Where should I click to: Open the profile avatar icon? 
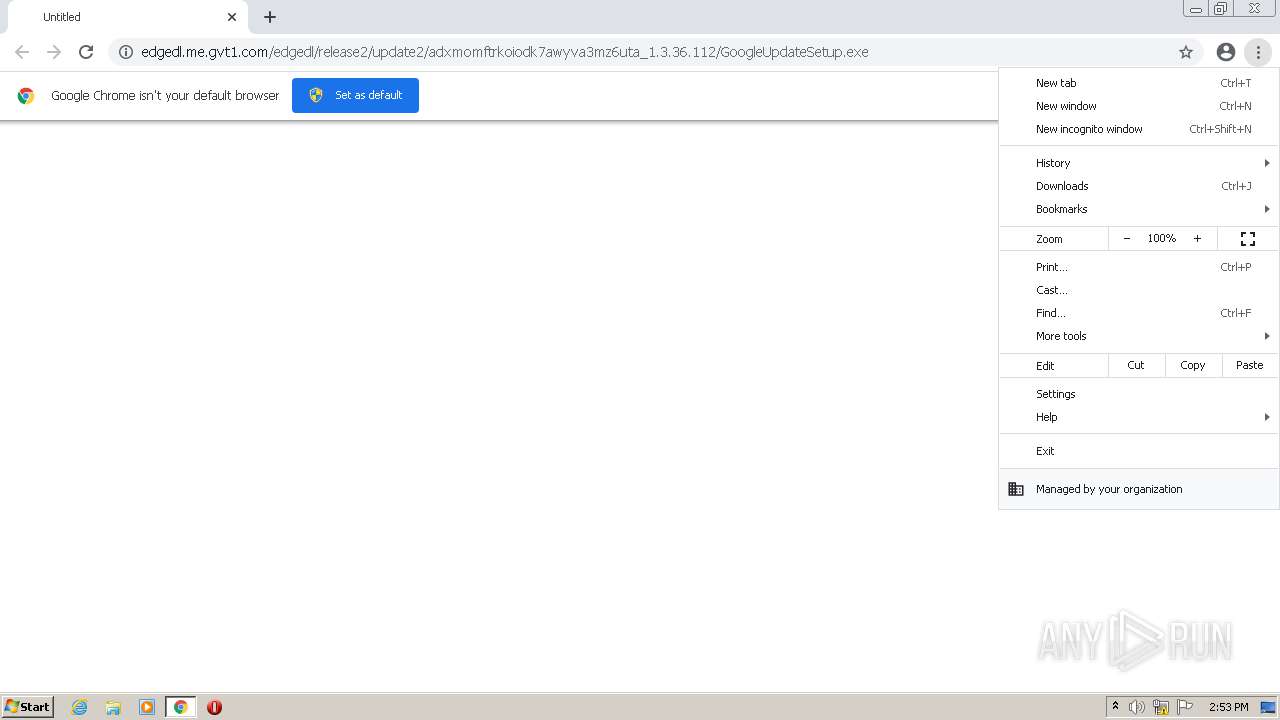(x=1226, y=52)
